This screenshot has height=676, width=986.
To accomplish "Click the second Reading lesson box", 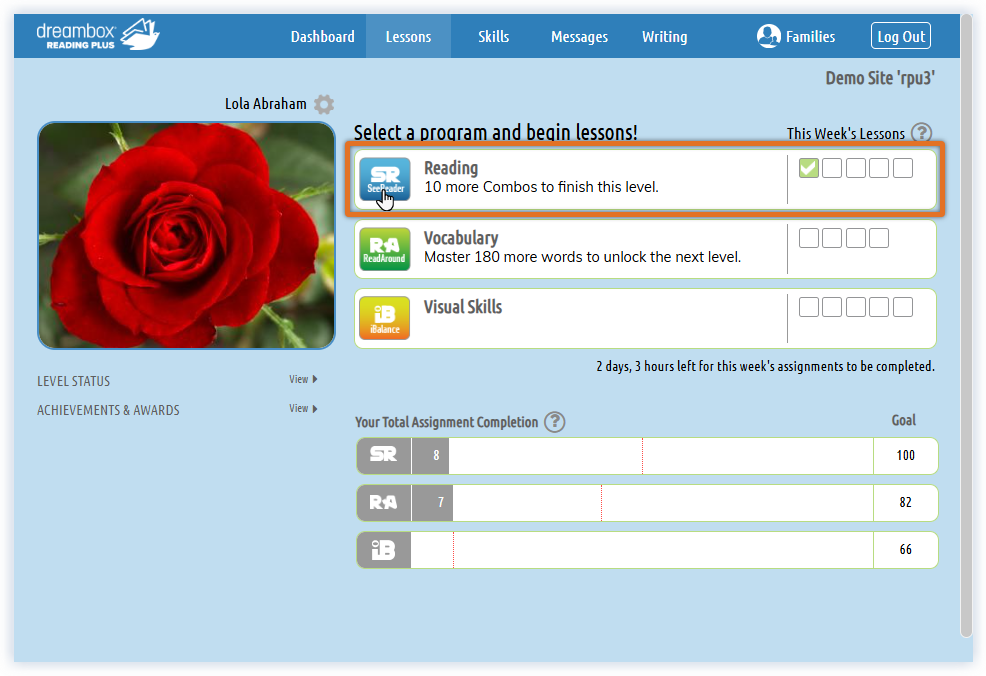I will click(x=832, y=168).
